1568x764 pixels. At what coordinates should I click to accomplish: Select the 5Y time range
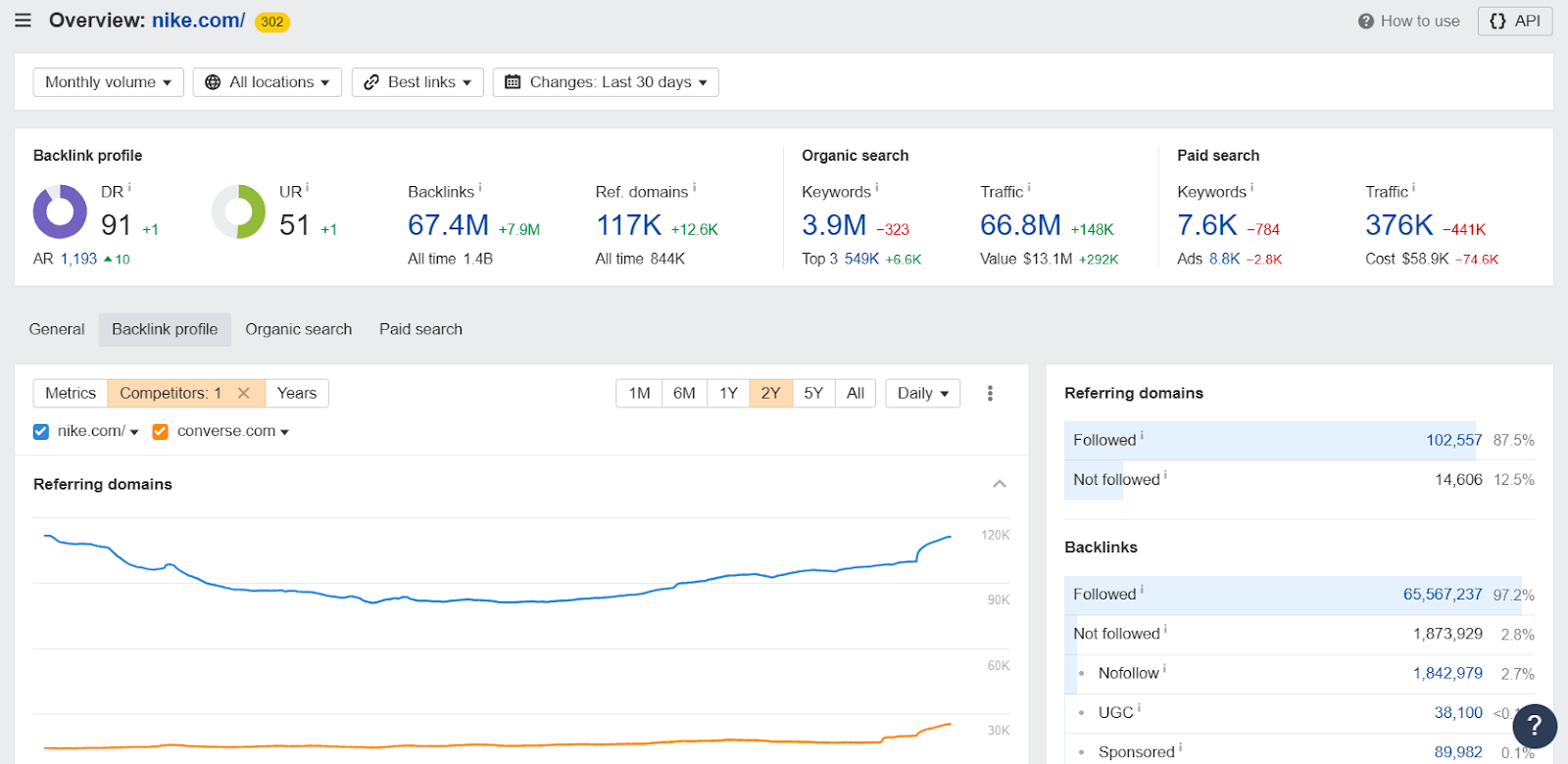pos(813,393)
